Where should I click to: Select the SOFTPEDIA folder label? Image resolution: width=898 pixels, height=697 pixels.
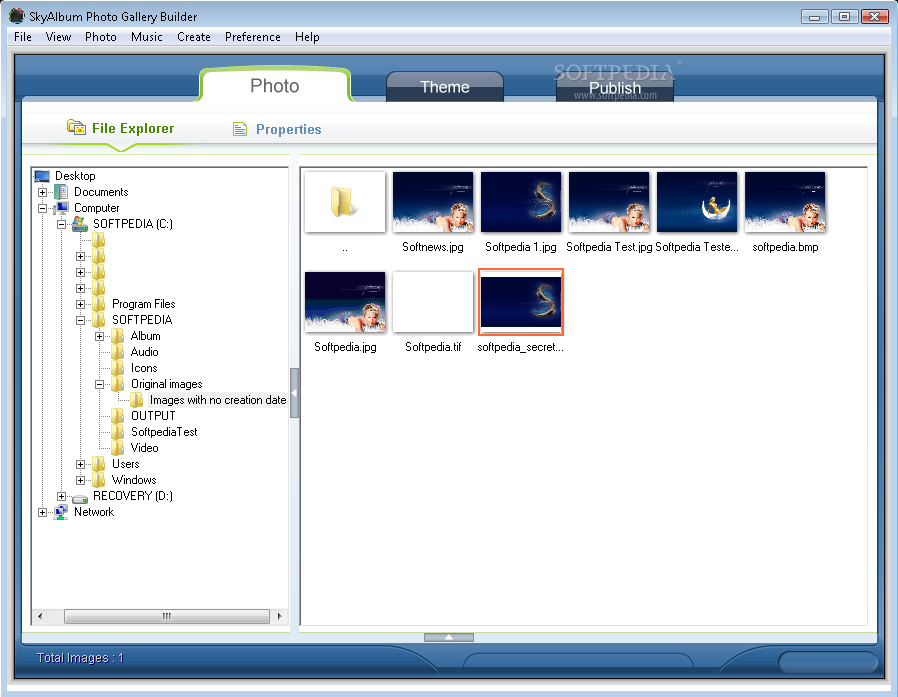click(142, 320)
